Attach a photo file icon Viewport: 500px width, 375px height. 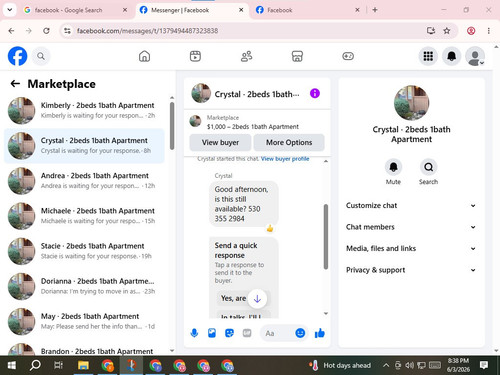pos(212,333)
